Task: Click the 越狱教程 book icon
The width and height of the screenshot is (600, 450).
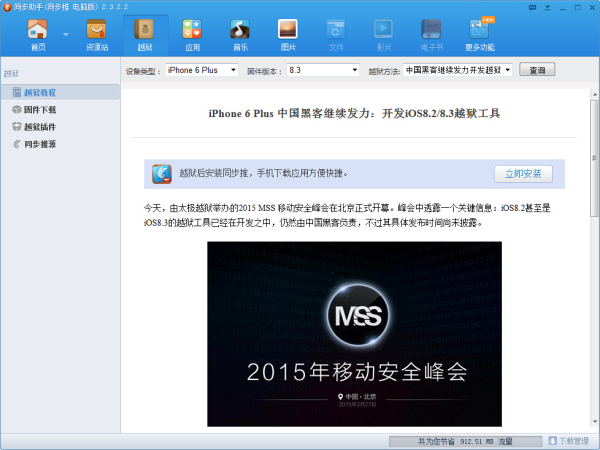Action: tap(16, 92)
